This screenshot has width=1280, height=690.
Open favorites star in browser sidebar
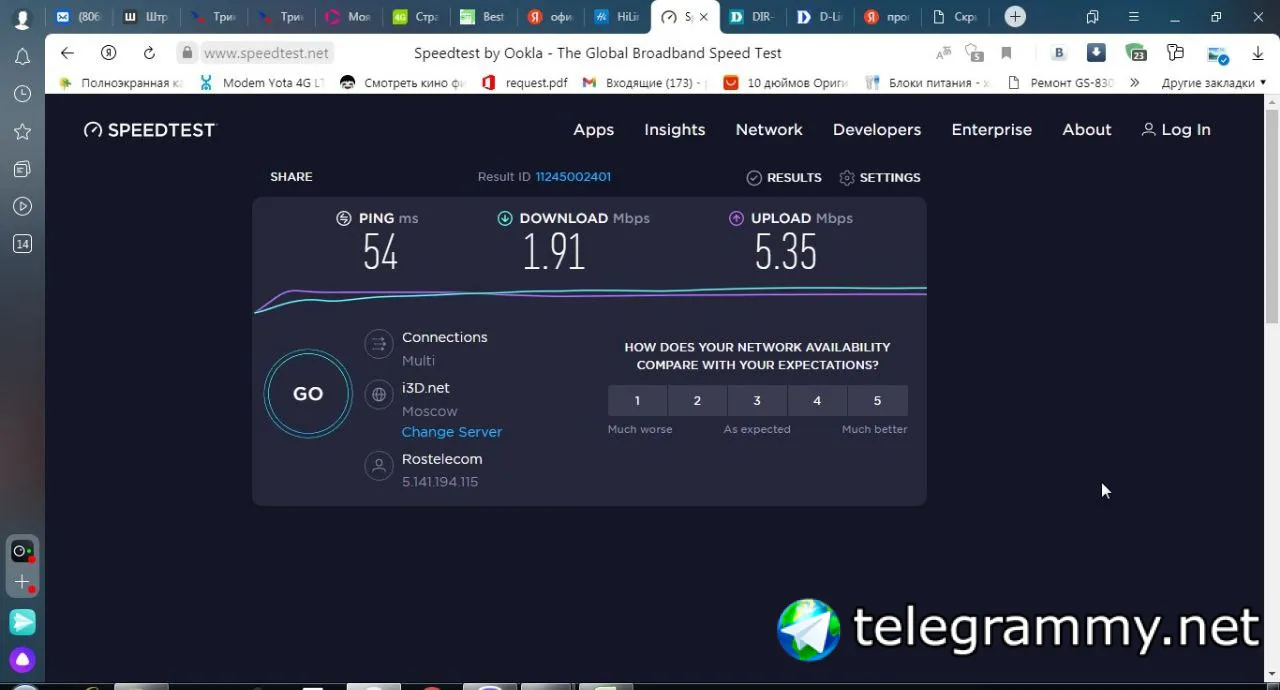pos(22,131)
